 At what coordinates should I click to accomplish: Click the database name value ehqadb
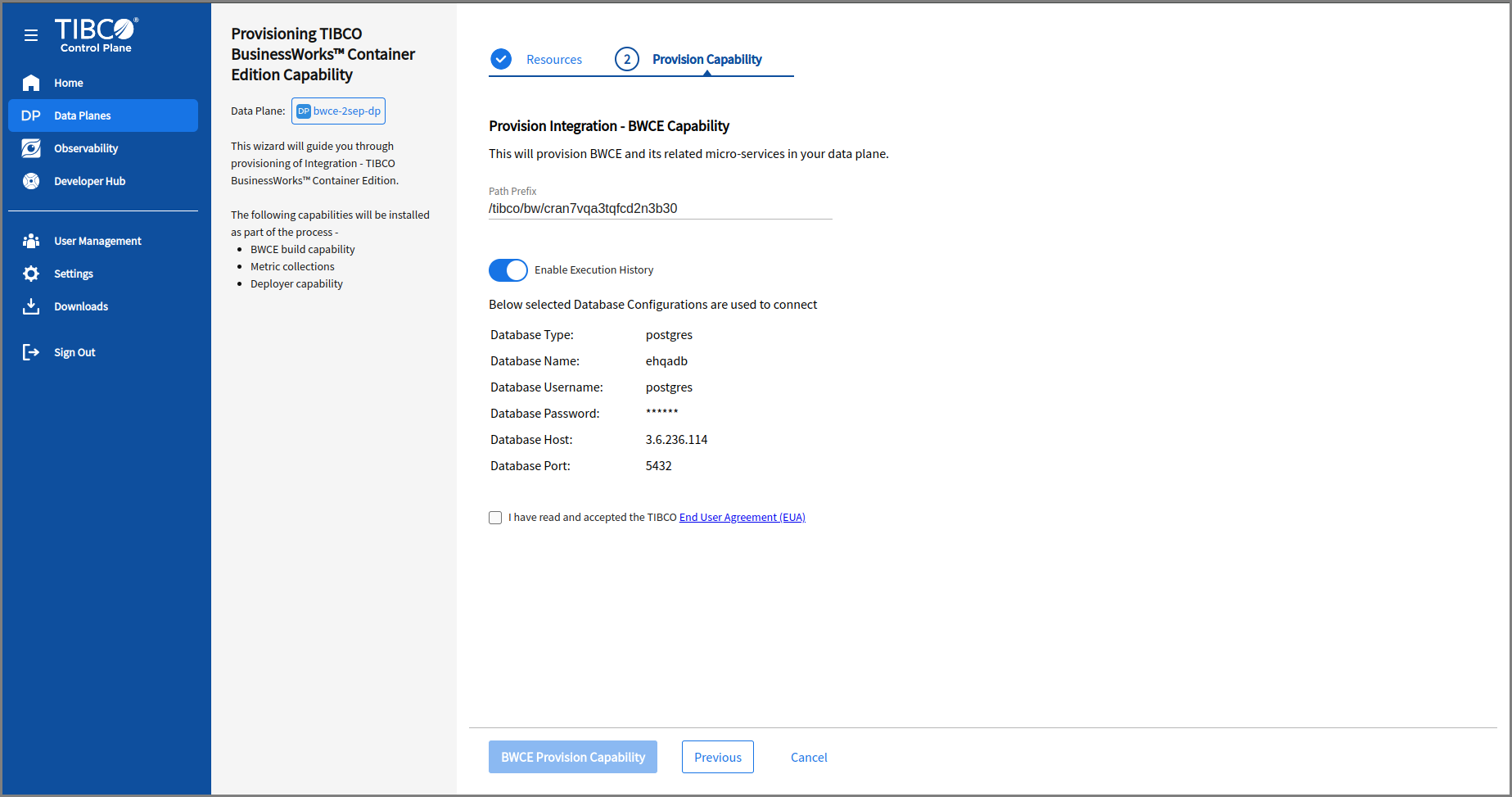(667, 361)
